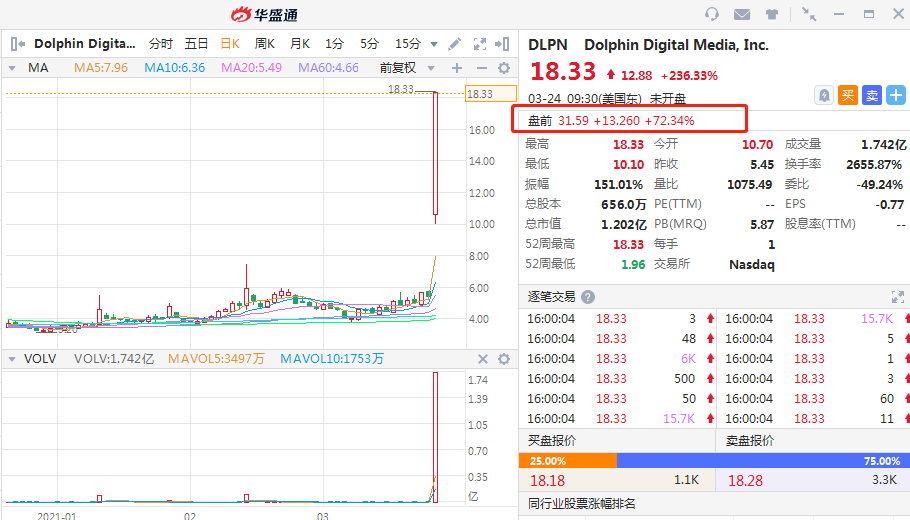Select the 月K monthly candlestick tab
This screenshot has height=520, width=910.
click(x=300, y=44)
